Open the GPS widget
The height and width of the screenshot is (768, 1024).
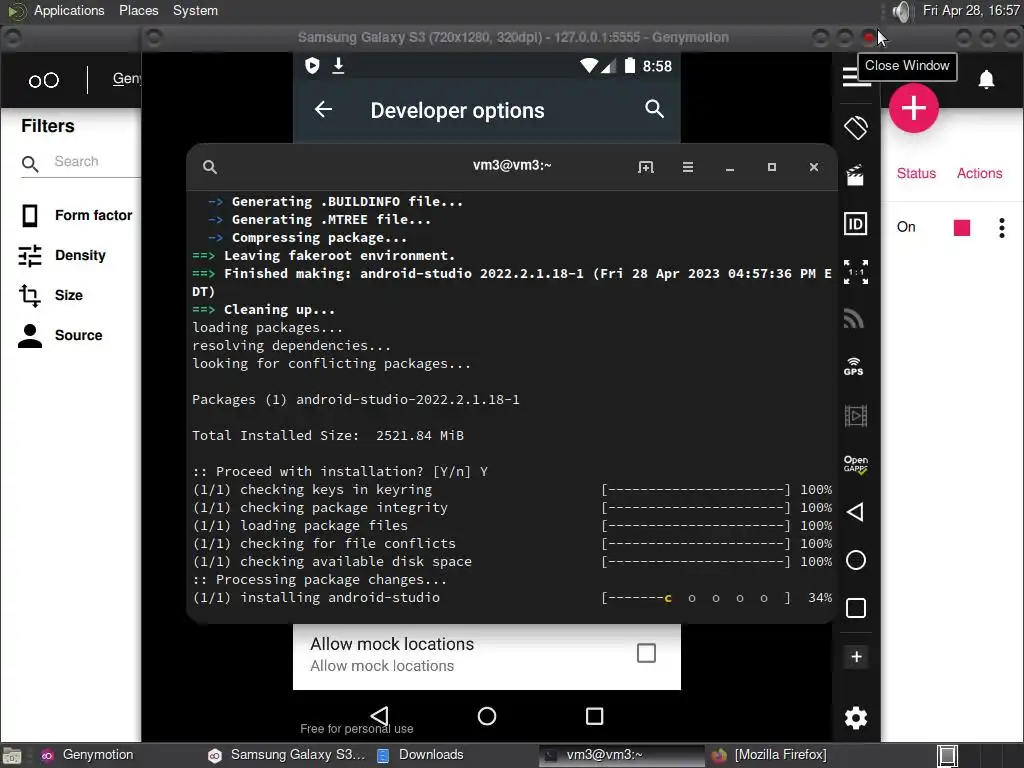tap(854, 366)
